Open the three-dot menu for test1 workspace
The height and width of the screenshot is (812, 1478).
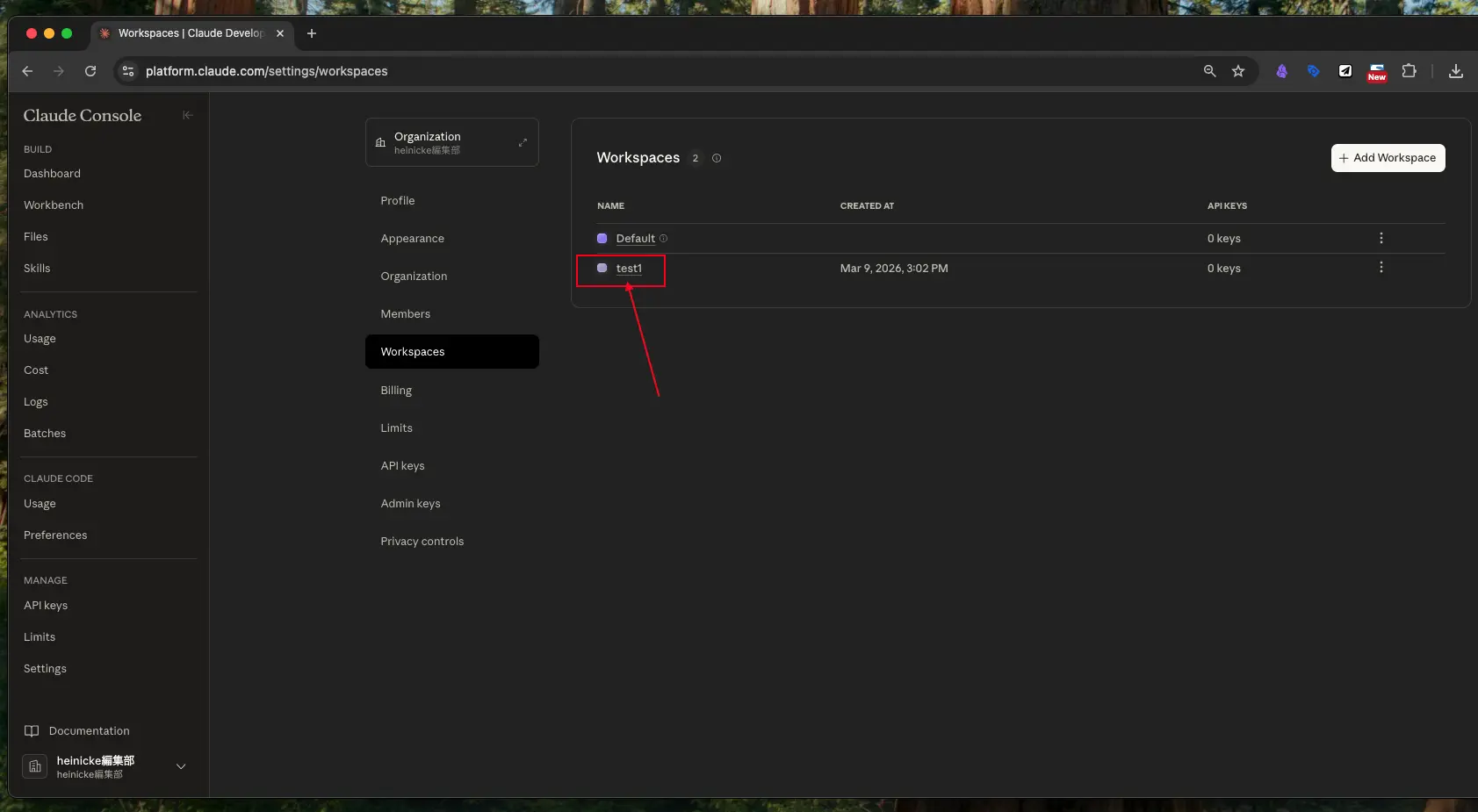click(1381, 268)
